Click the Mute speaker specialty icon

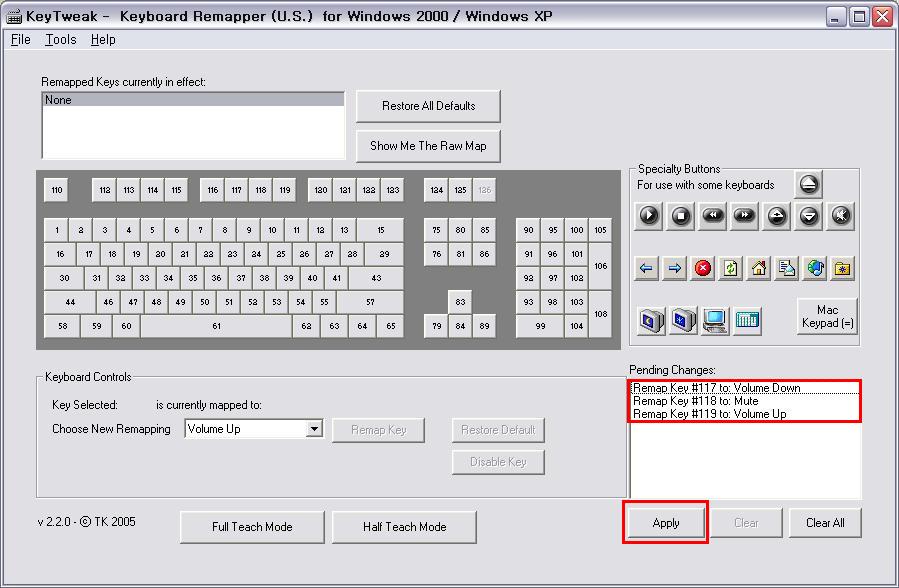(841, 216)
